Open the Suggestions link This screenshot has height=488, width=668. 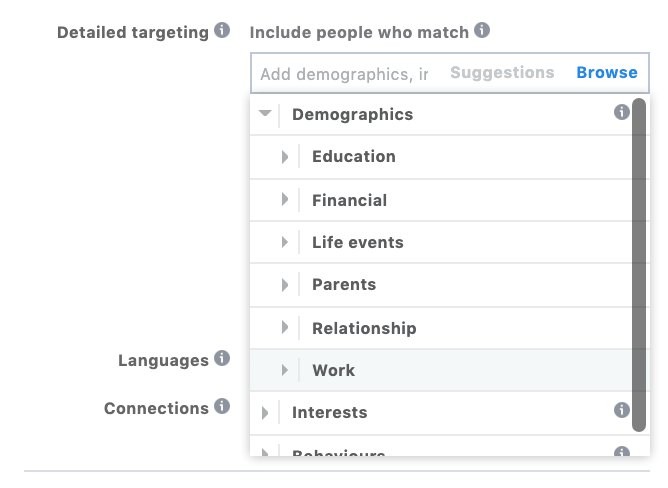[502, 73]
